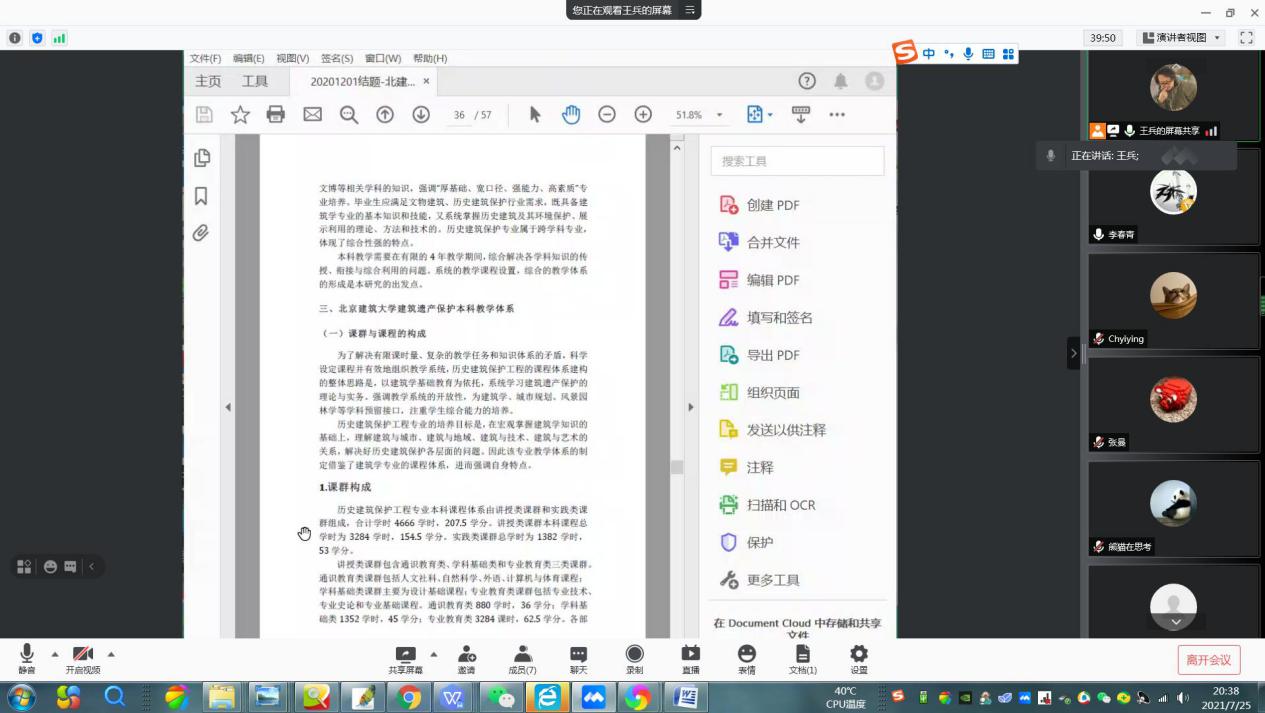Open the attachments paperclip panel

201,233
